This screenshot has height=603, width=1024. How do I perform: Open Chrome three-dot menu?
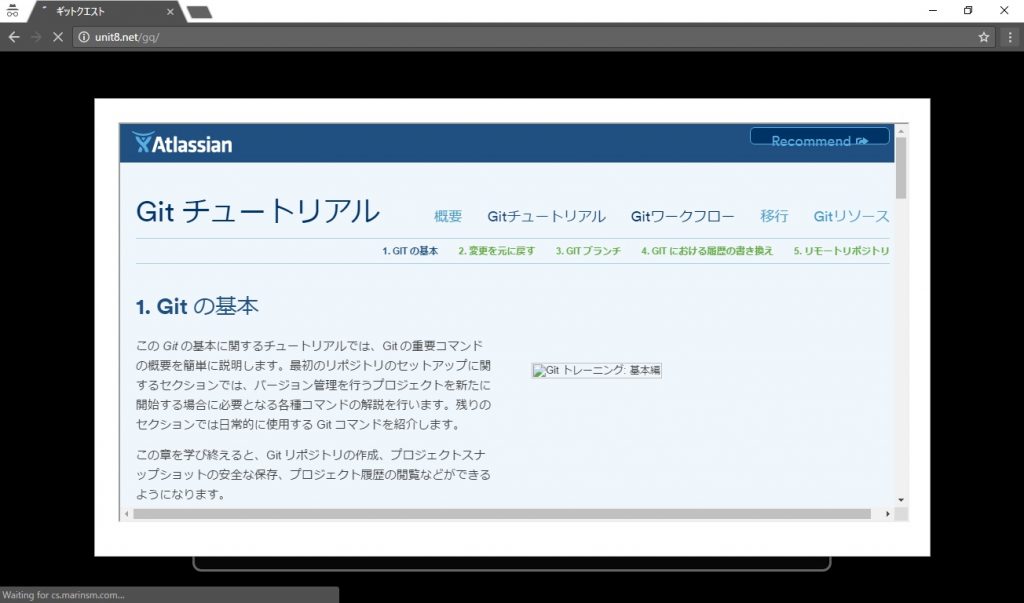(1010, 37)
